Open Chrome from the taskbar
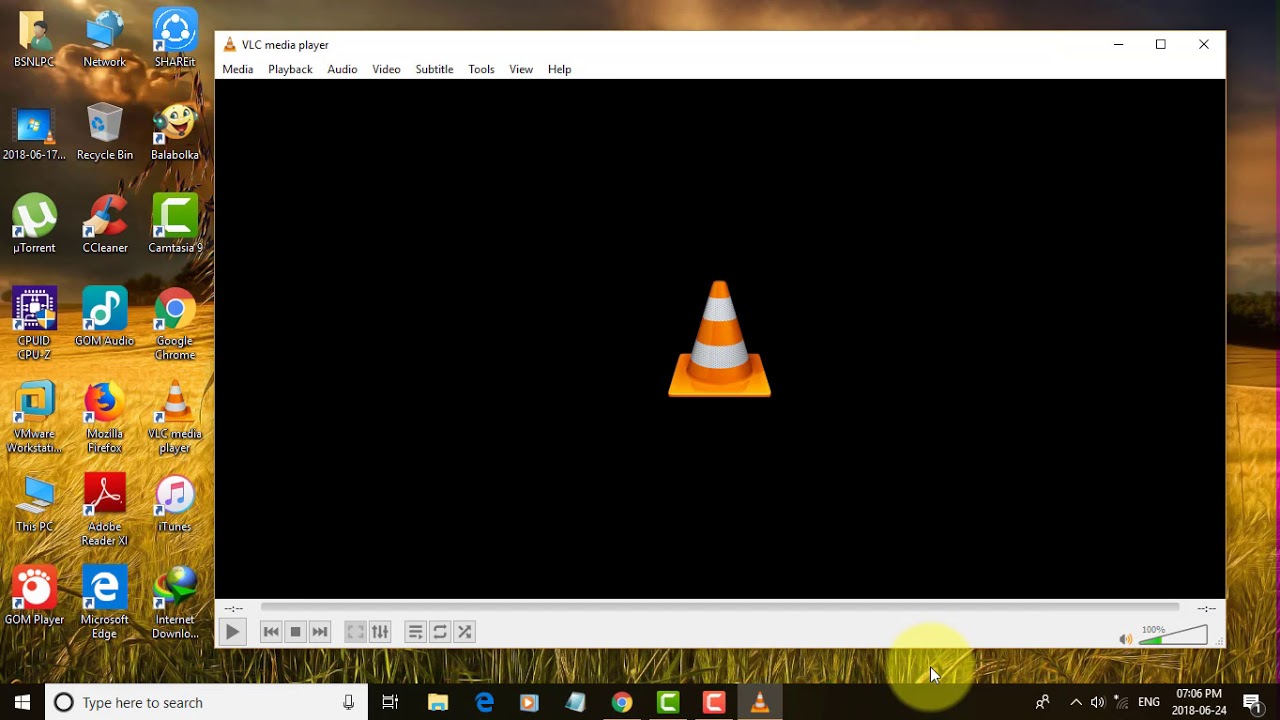This screenshot has height=720, width=1280. point(622,702)
